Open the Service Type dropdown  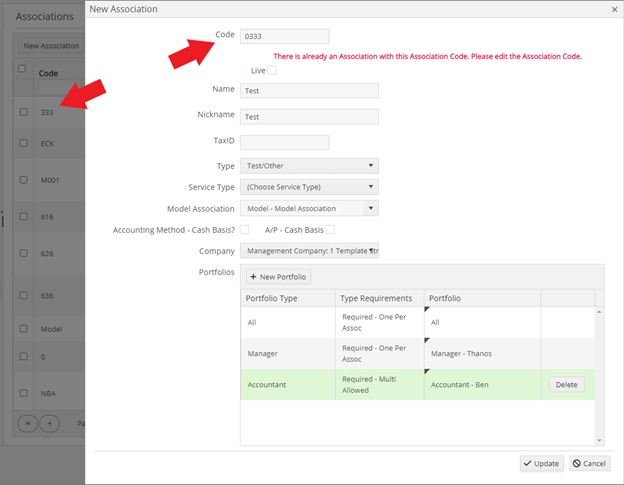click(x=309, y=187)
